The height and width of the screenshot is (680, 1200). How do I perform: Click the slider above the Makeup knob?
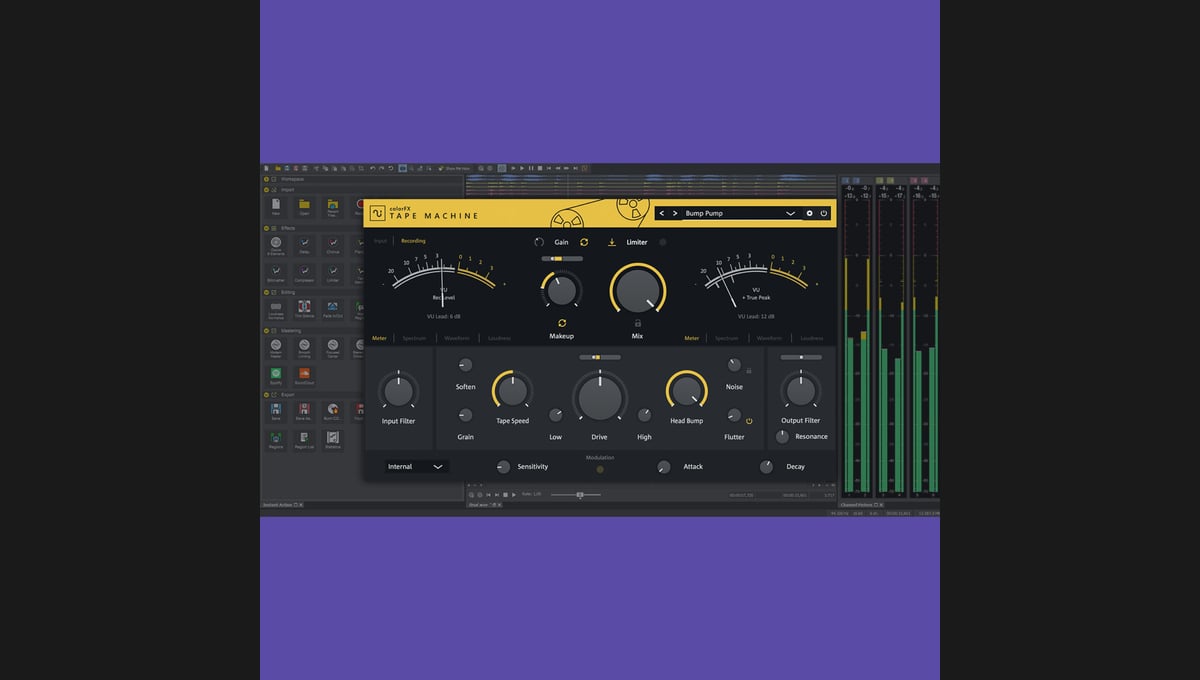[x=562, y=258]
